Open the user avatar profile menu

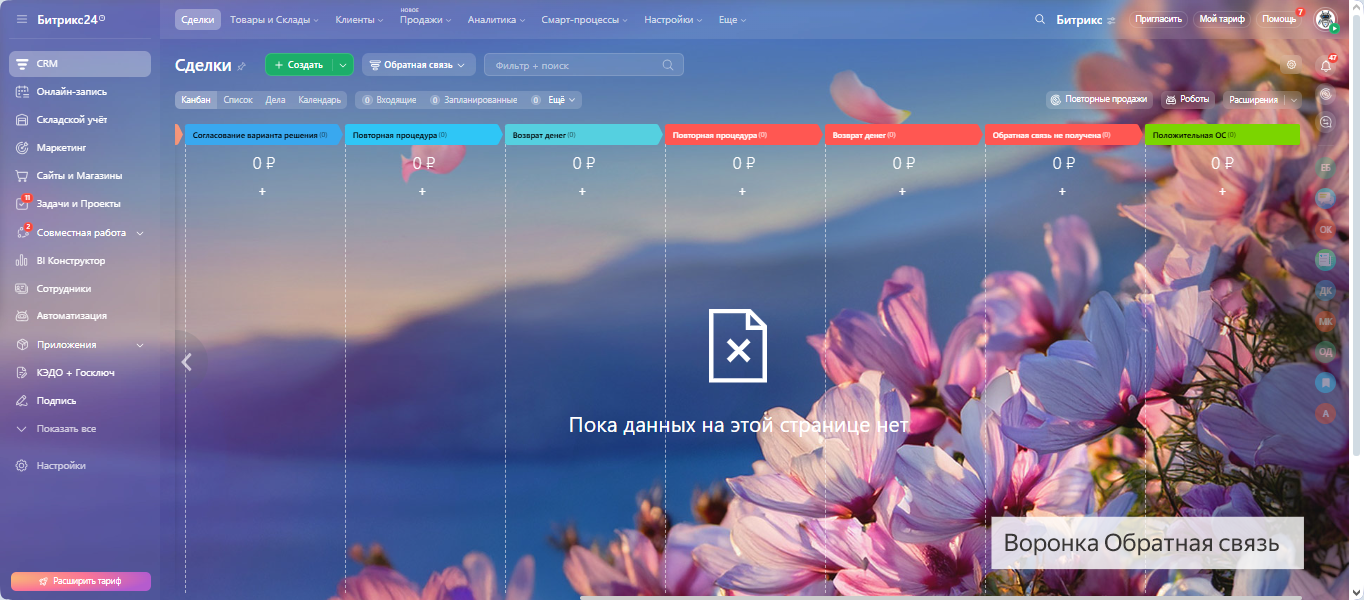[1325, 19]
